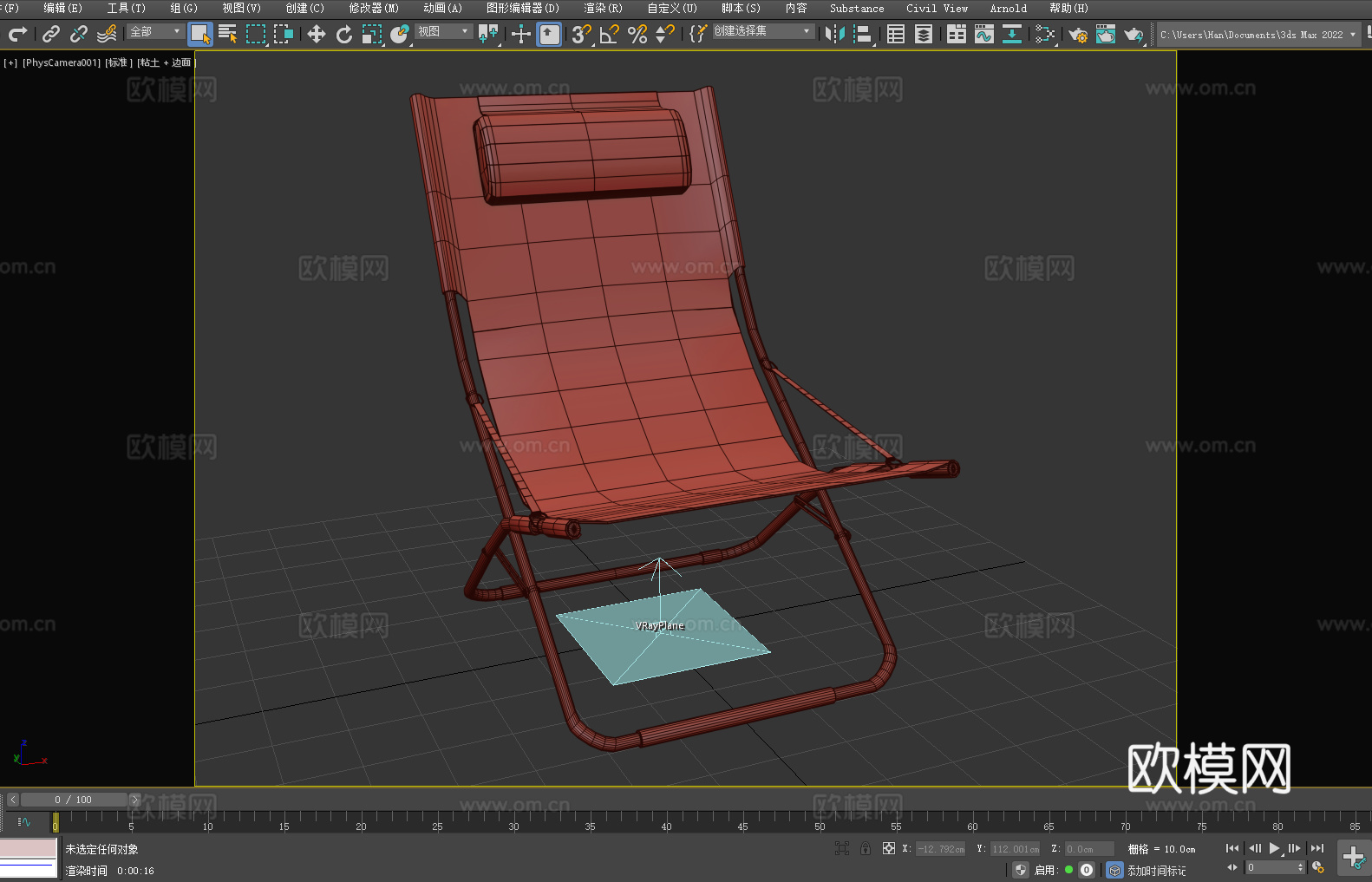
Task: Open viewport [+] general menu
Action: (10, 62)
